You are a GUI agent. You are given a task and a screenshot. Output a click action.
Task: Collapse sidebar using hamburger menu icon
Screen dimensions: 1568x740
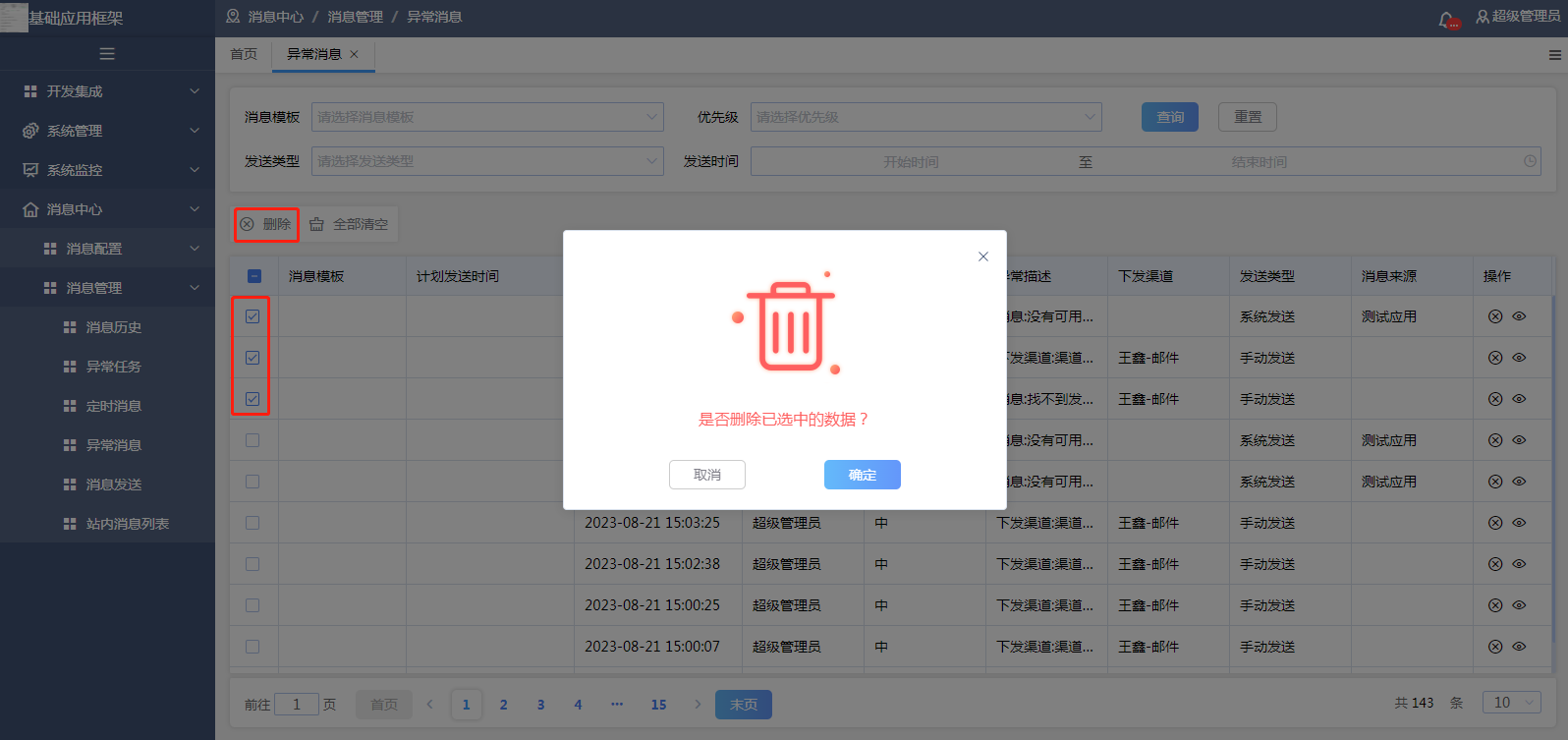[x=107, y=54]
